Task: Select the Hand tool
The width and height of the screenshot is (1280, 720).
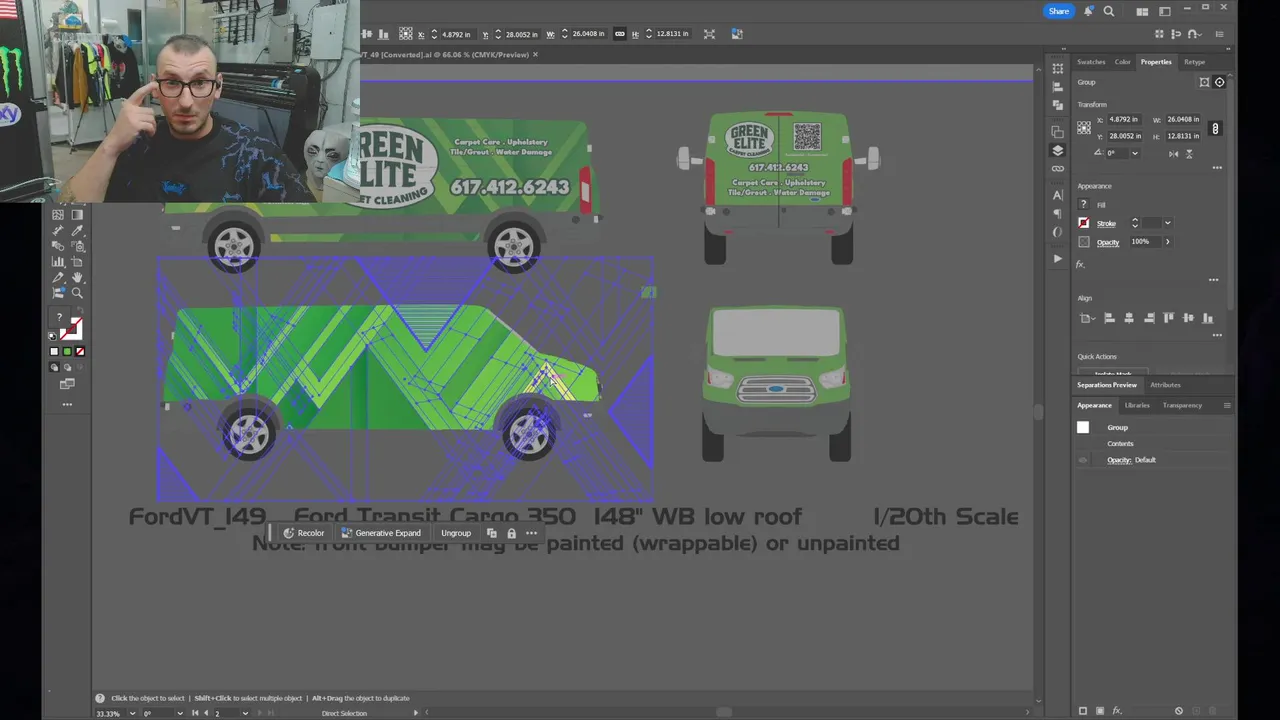Action: pyautogui.click(x=77, y=277)
